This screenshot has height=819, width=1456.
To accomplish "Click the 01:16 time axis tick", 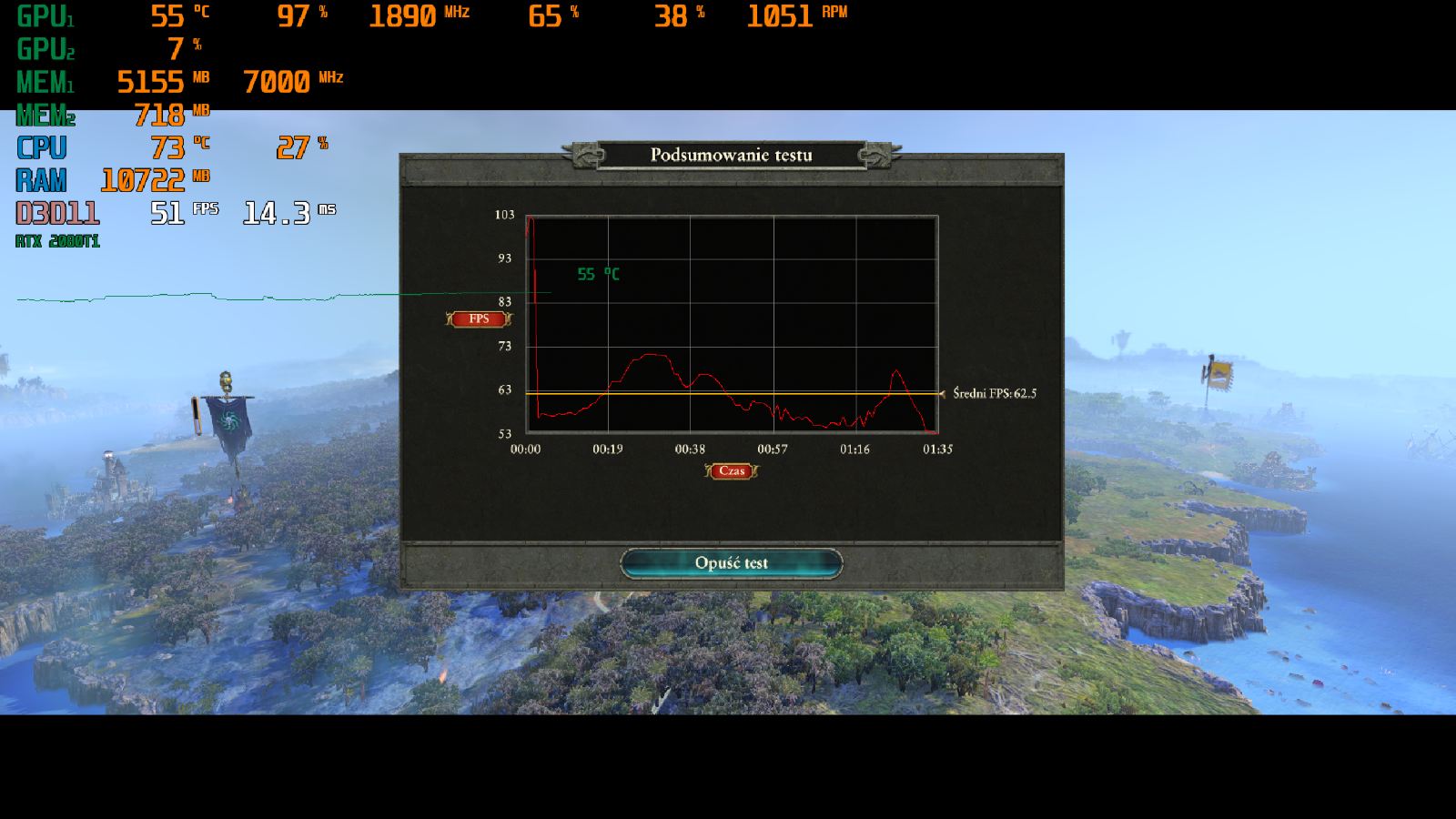I will pyautogui.click(x=854, y=449).
